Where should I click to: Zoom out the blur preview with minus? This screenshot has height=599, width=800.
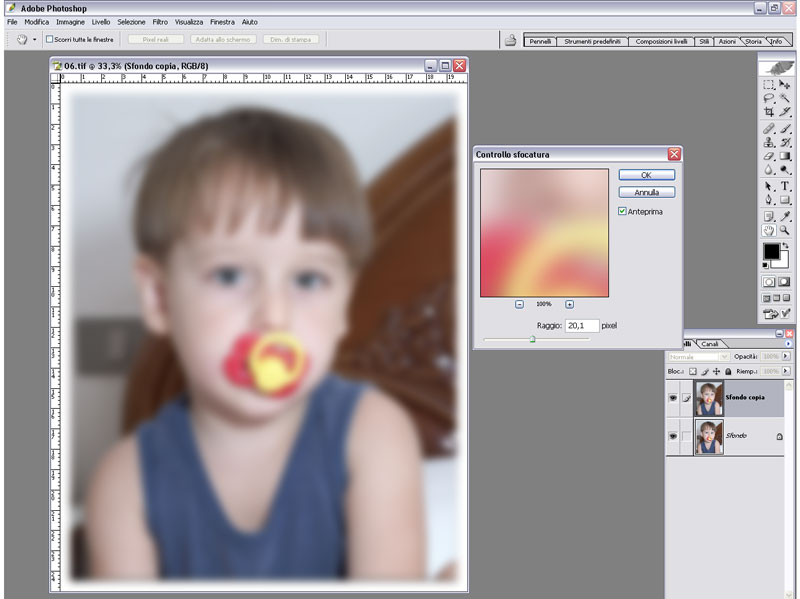click(520, 303)
